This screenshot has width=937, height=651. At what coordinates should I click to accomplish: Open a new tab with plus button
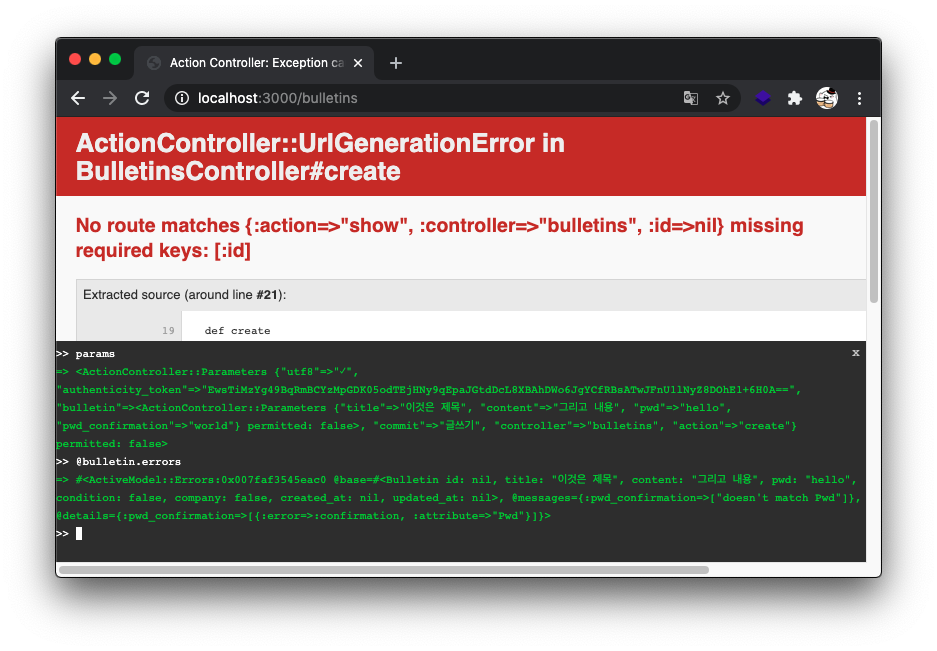pos(396,63)
